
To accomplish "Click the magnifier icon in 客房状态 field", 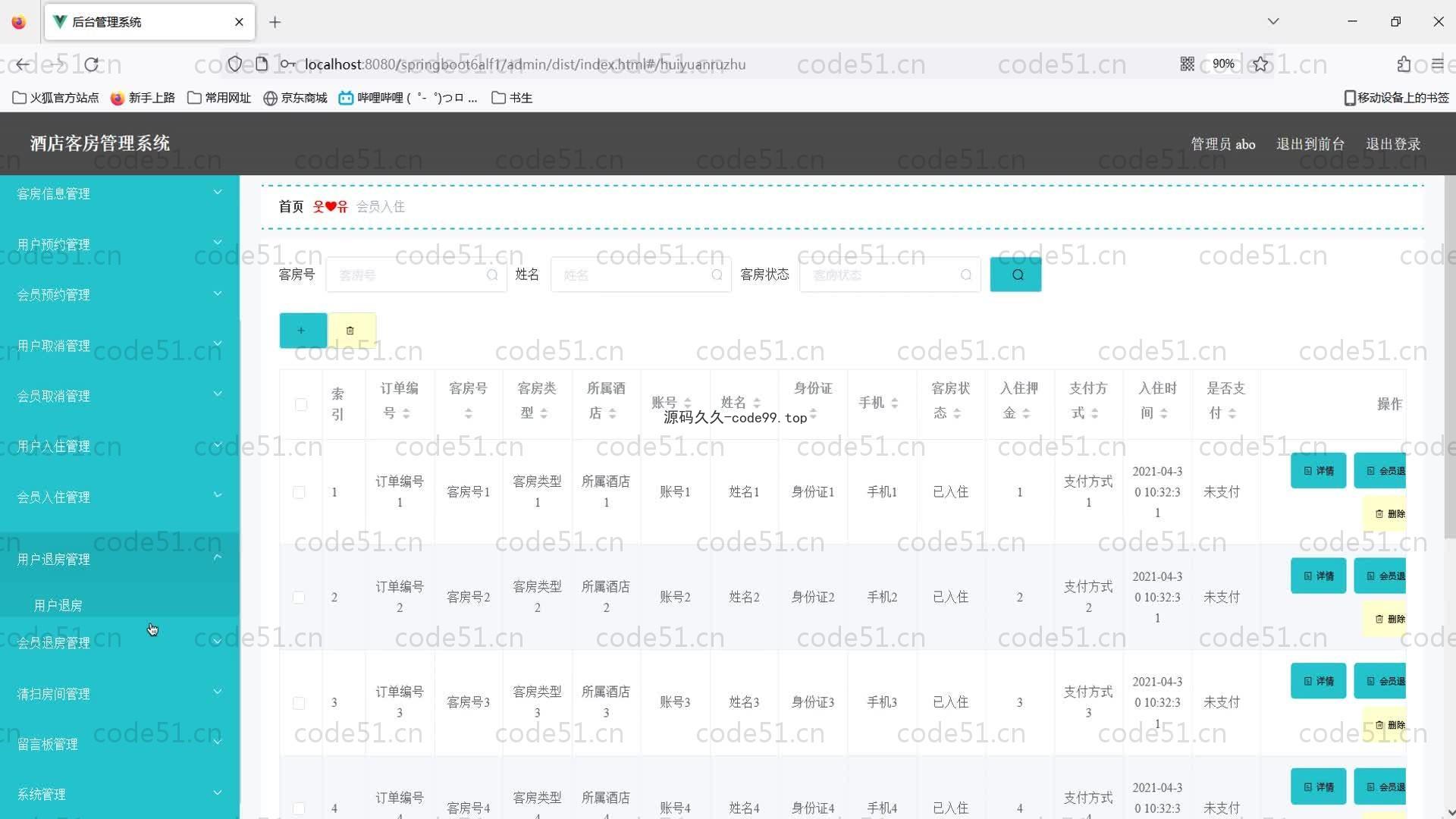I will click(x=965, y=275).
